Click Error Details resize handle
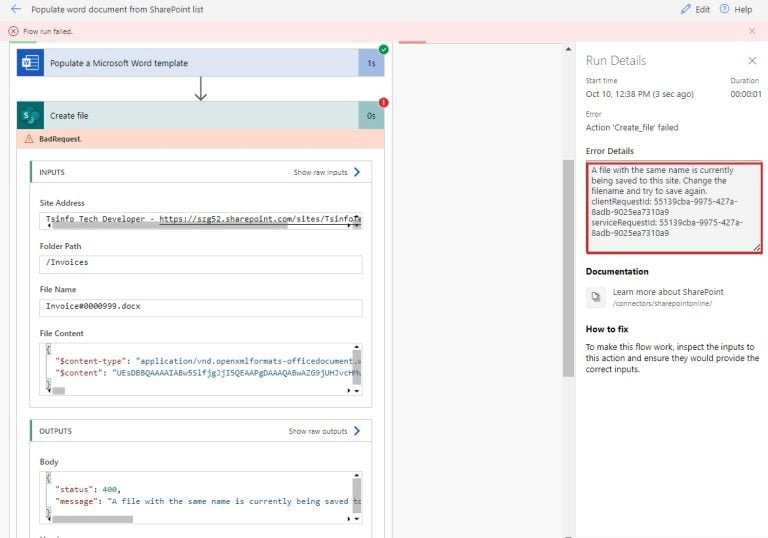768x538 pixels. click(x=757, y=248)
